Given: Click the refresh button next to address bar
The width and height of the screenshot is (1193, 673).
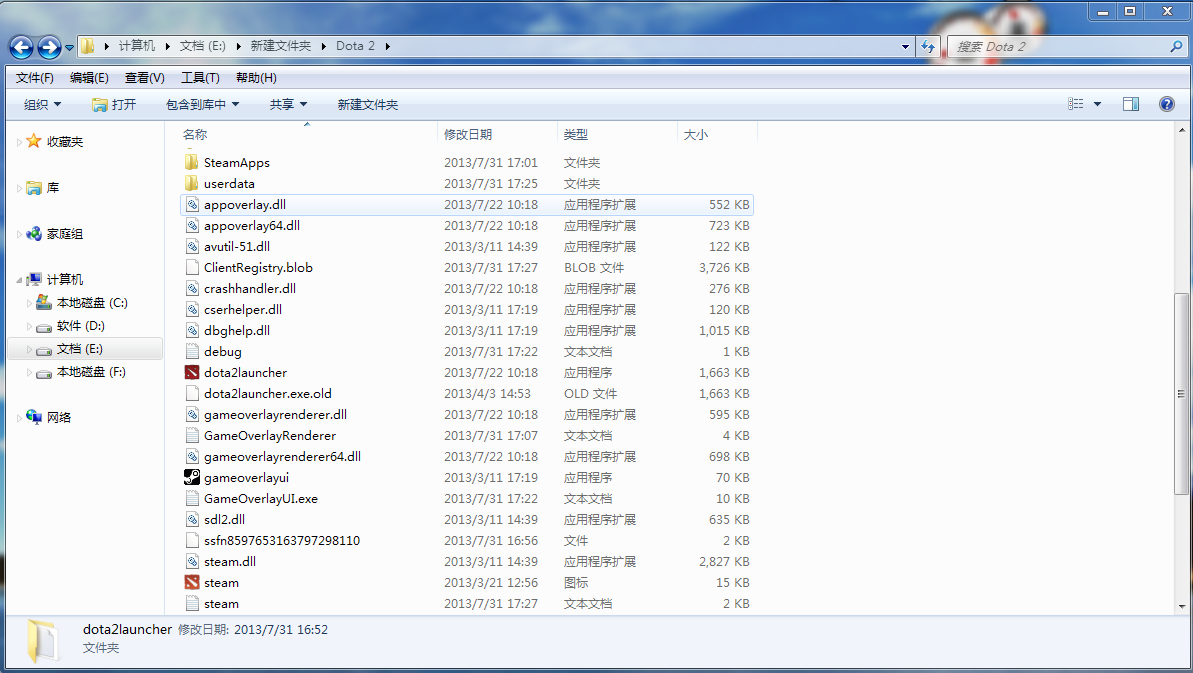Looking at the screenshot, I should (x=927, y=46).
